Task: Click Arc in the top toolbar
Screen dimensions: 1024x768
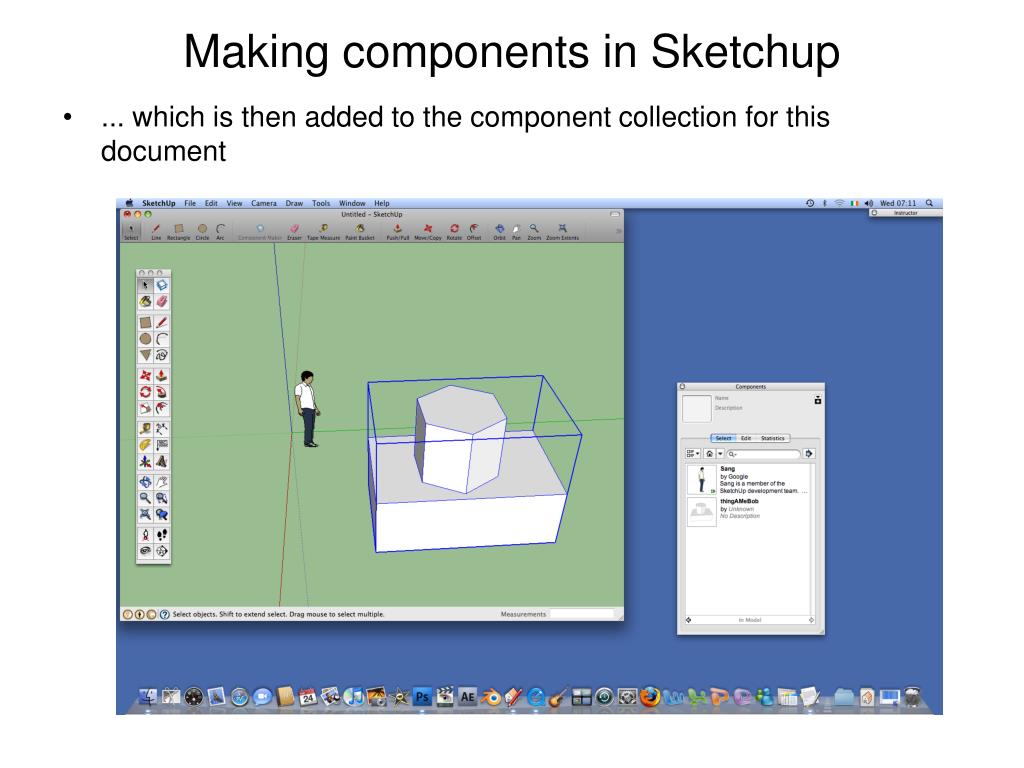Action: (221, 231)
